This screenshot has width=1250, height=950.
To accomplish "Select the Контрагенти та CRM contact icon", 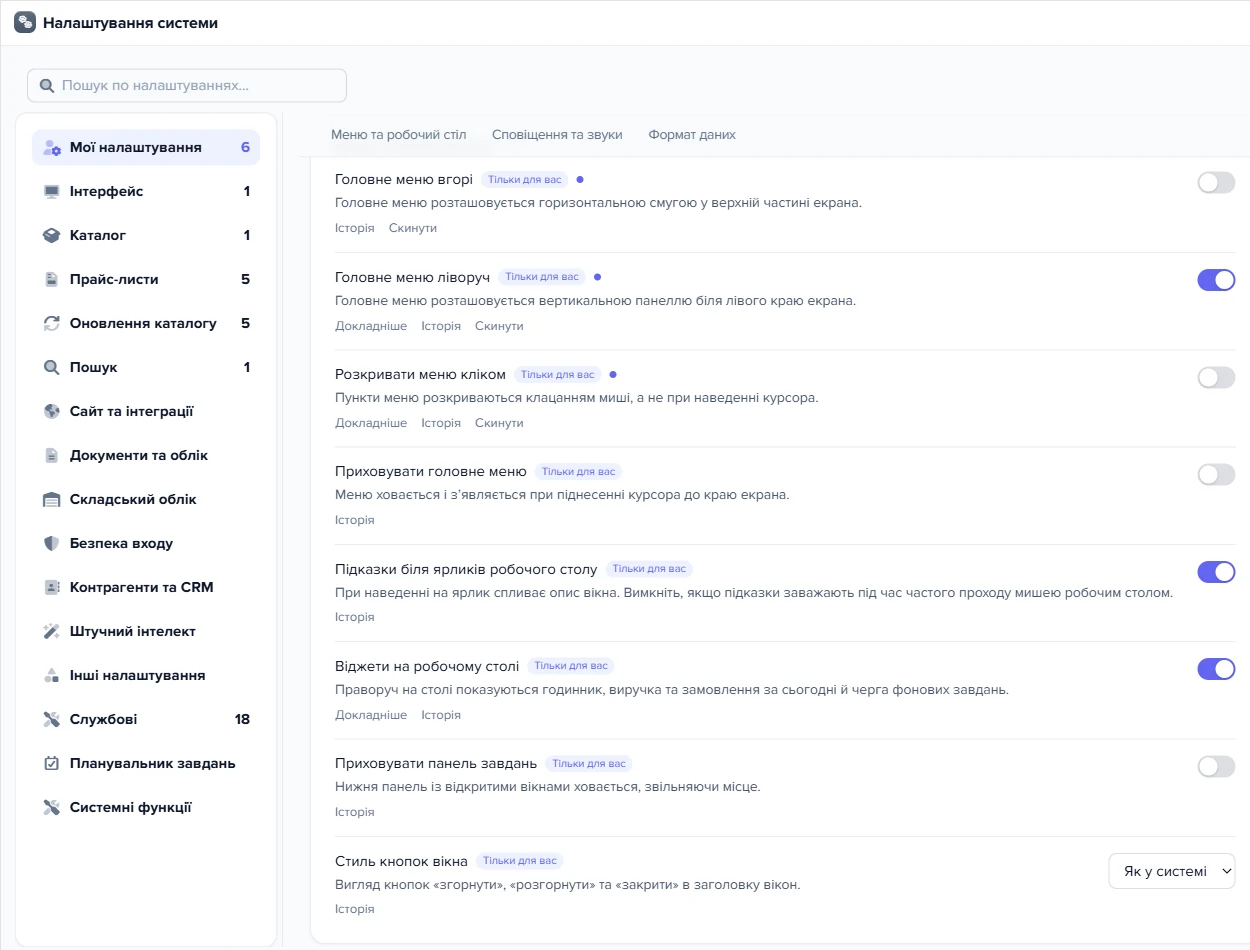I will tap(52, 588).
